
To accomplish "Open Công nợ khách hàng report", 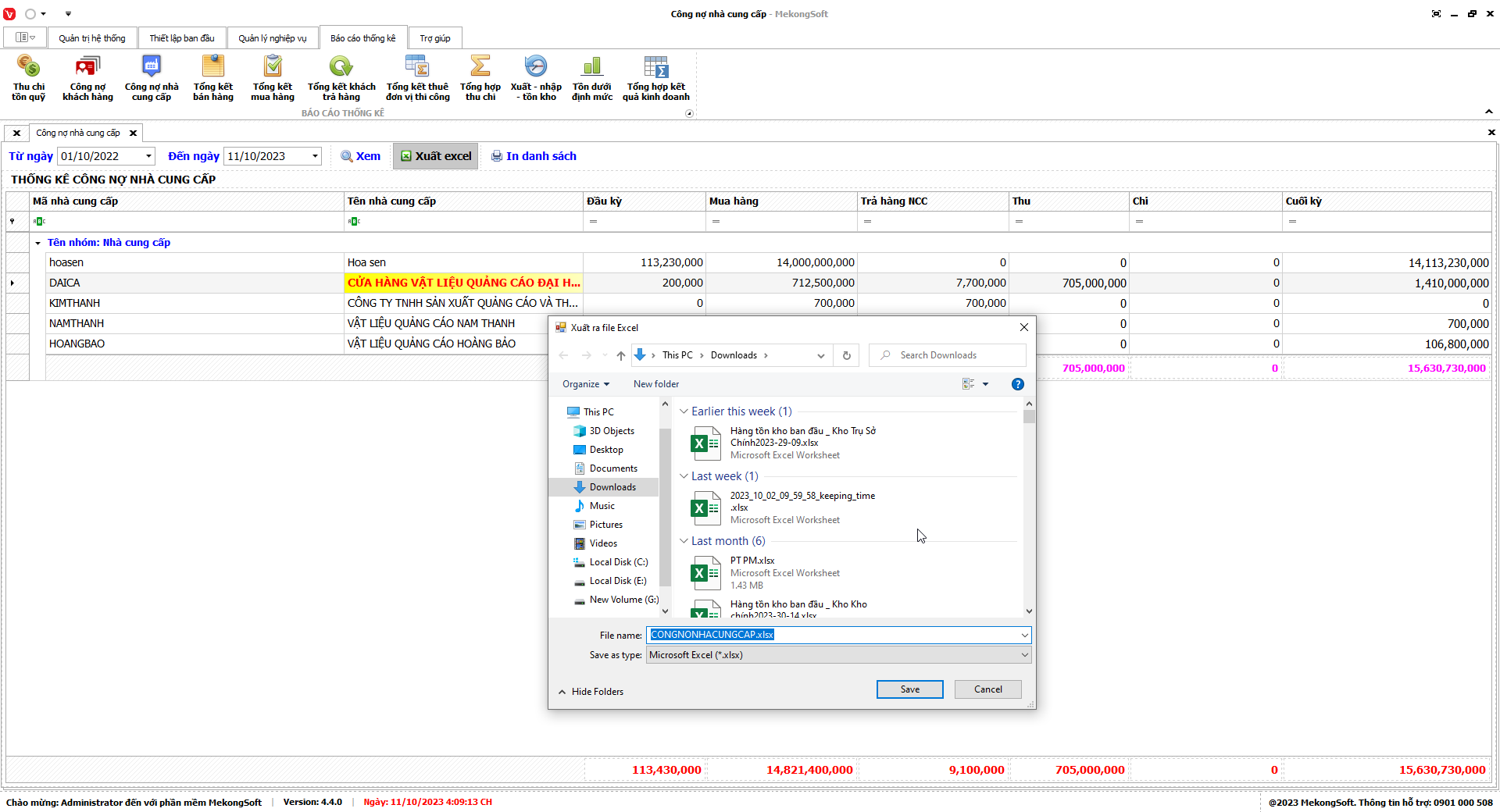I will 87,77.
